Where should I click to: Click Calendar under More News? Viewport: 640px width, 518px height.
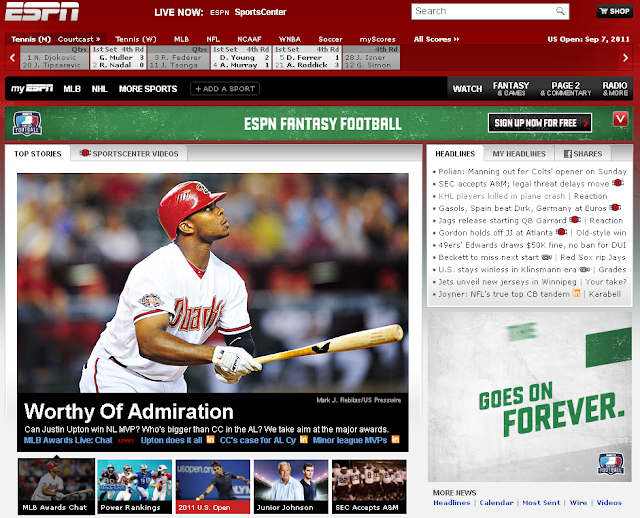[496, 502]
